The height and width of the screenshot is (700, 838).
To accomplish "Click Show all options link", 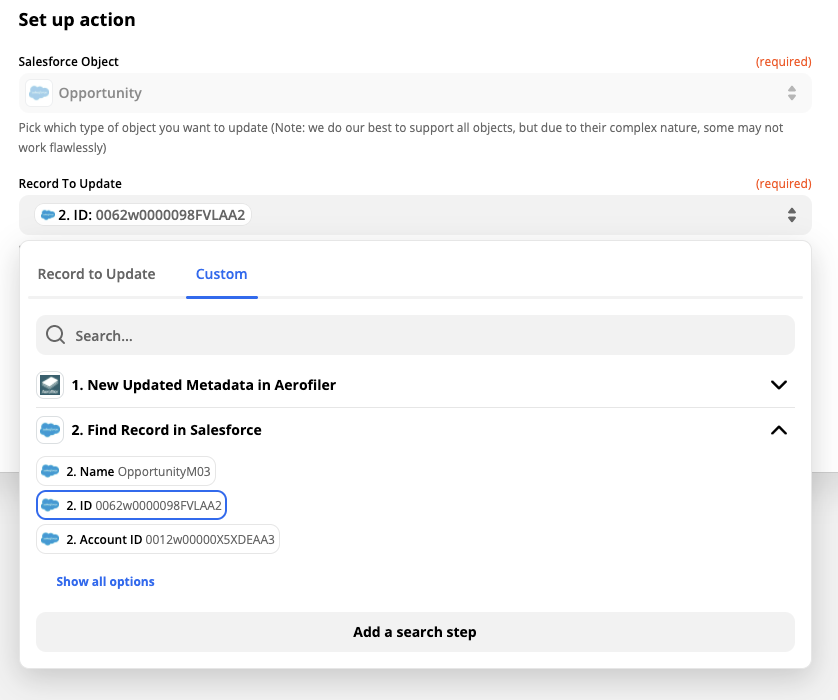I will pyautogui.click(x=105, y=581).
